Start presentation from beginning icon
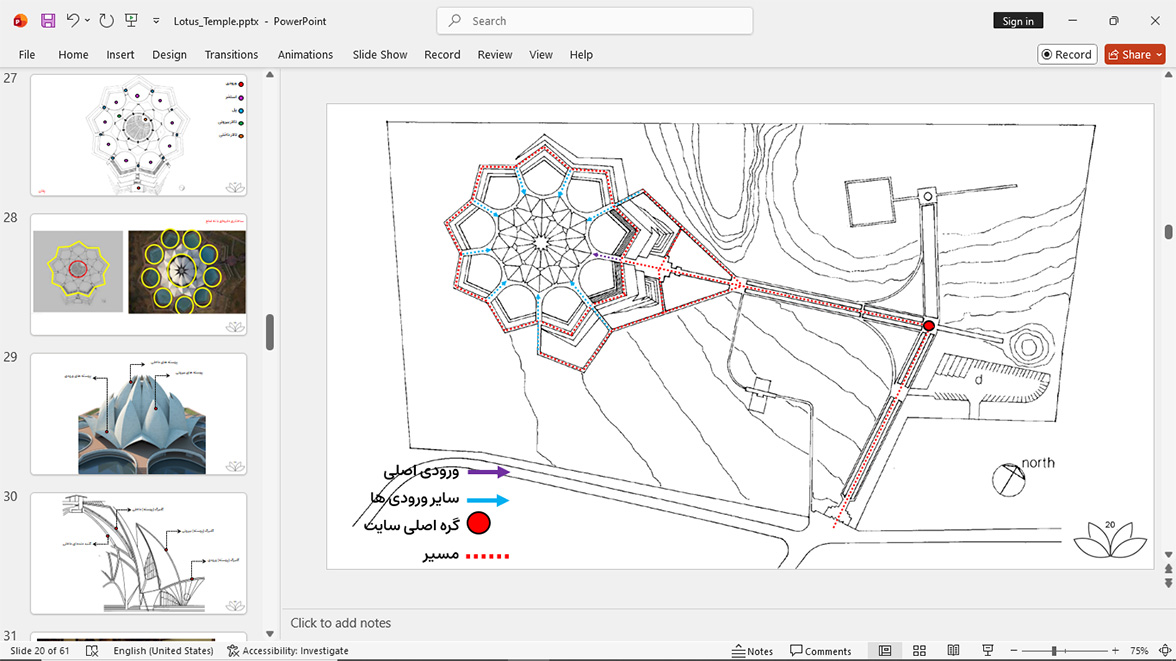1176x661 pixels. click(x=131, y=21)
